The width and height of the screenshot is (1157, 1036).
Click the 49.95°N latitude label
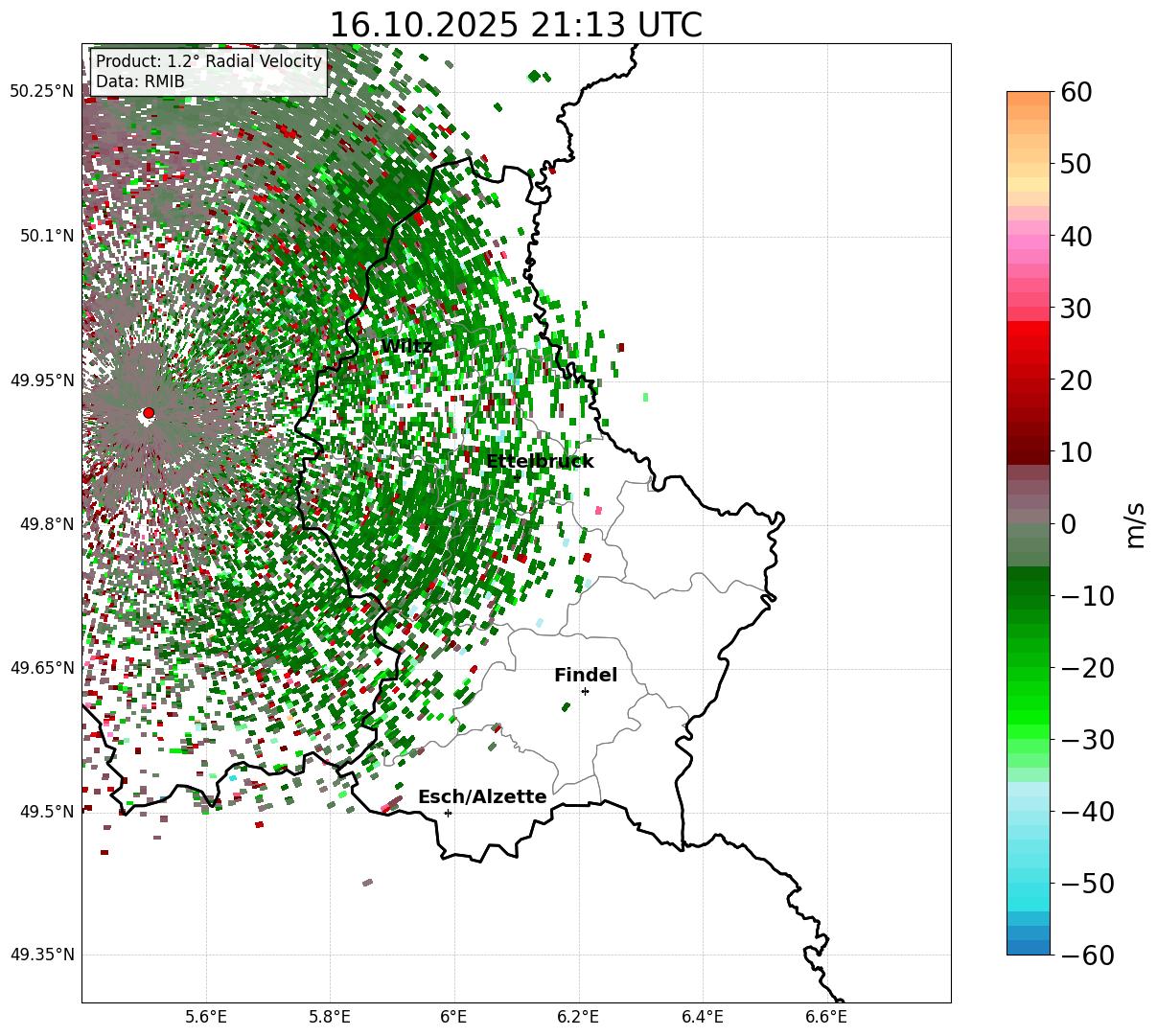point(41,380)
